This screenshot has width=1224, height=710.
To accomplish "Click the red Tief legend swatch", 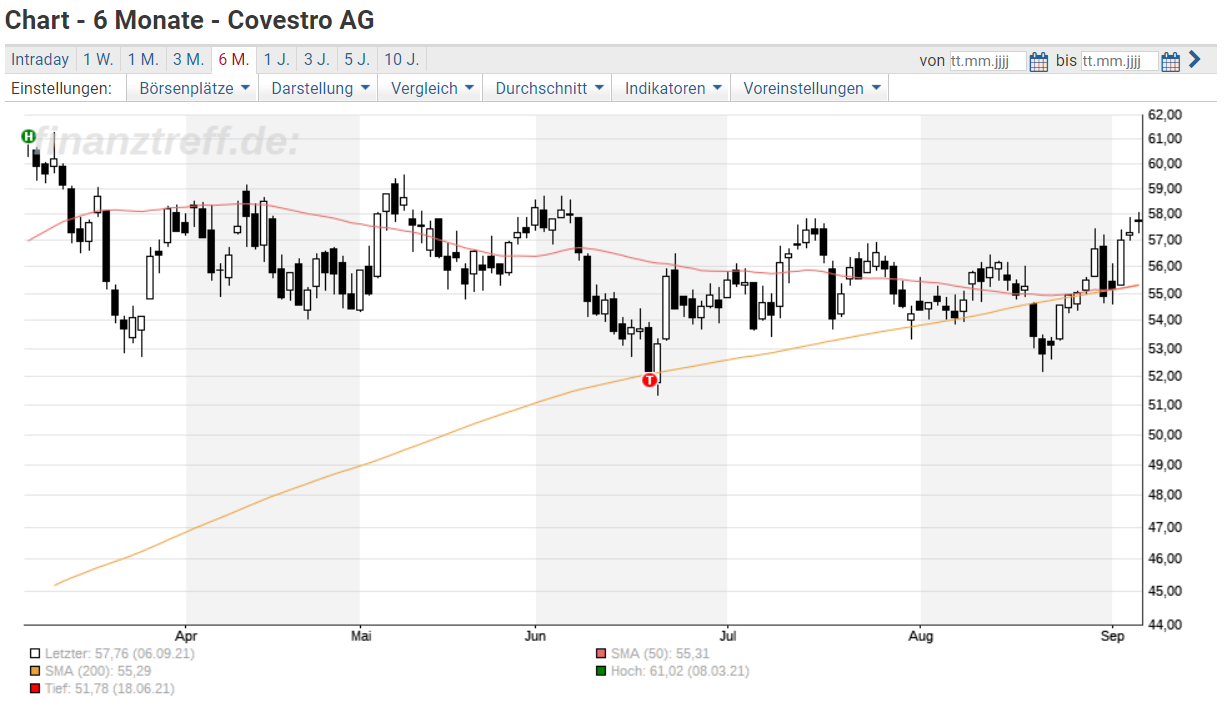I will 36,689.
